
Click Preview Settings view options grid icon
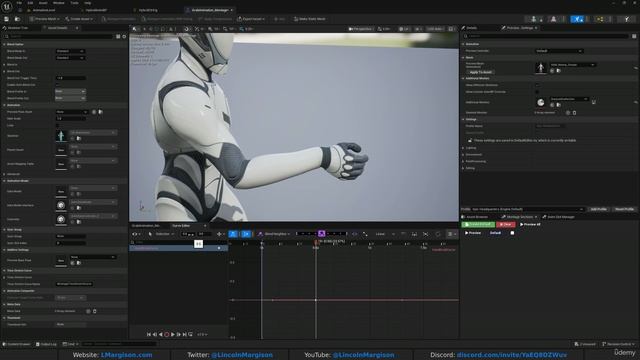click(634, 36)
